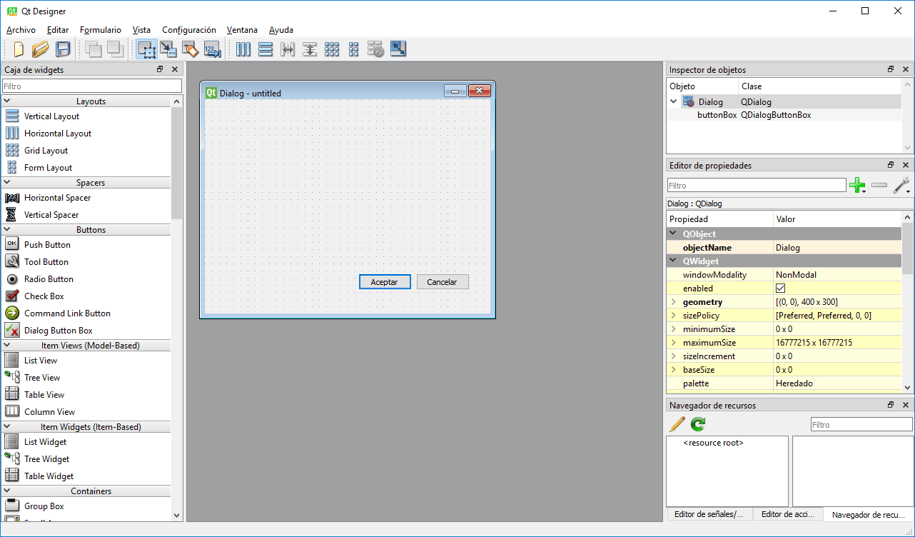Image resolution: width=915 pixels, height=537 pixels.
Task: Select the Dialog Button Box widget
Action: point(58,330)
